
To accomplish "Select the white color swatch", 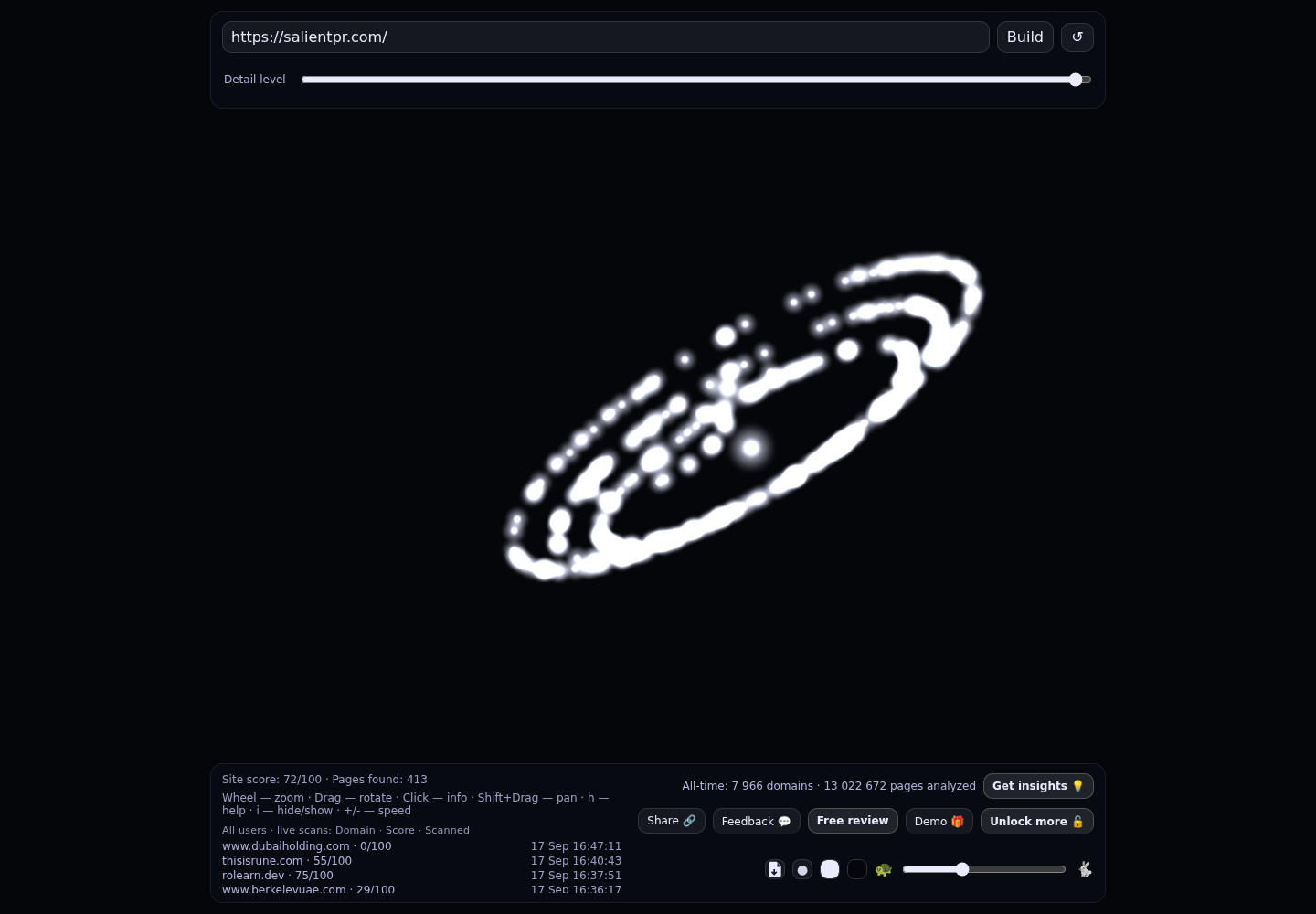I will [830, 869].
